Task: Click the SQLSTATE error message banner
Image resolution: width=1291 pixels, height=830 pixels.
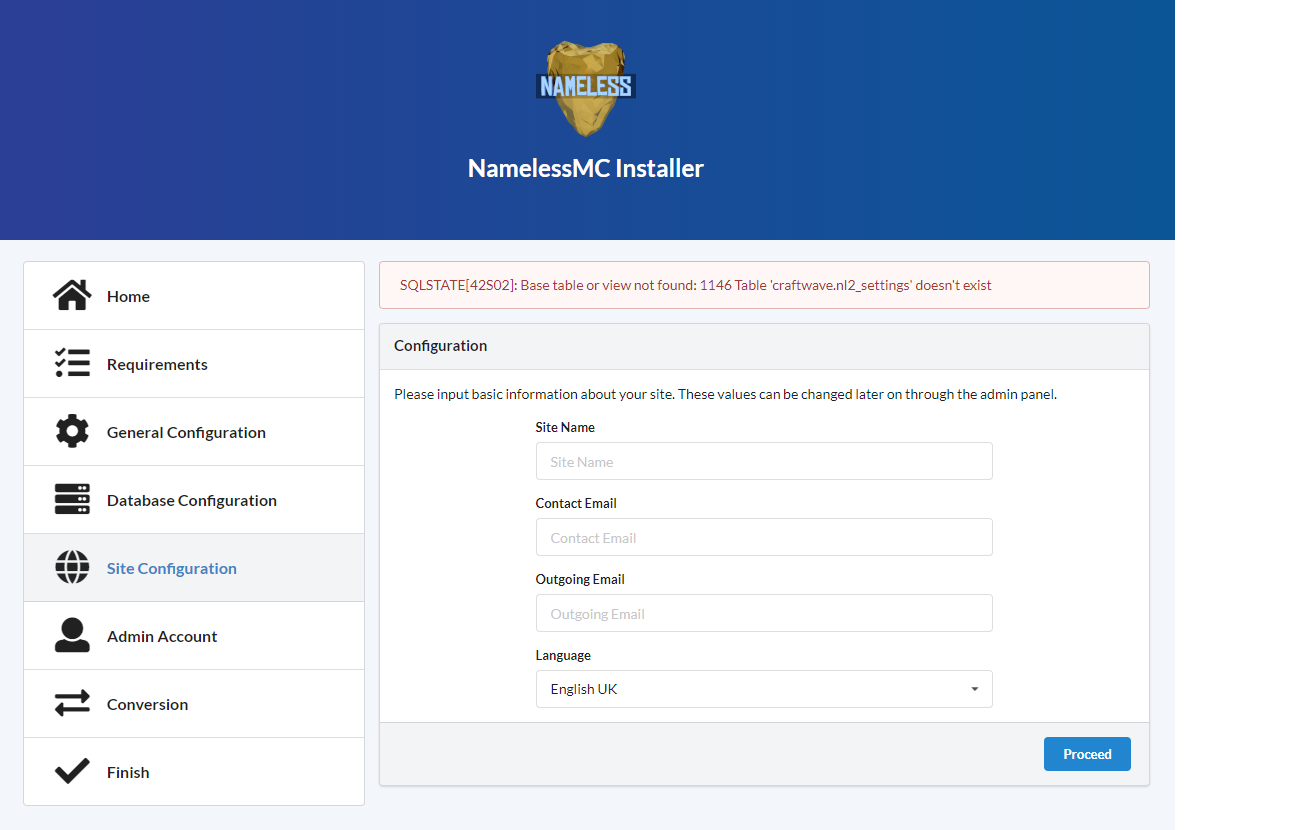Action: click(x=763, y=285)
